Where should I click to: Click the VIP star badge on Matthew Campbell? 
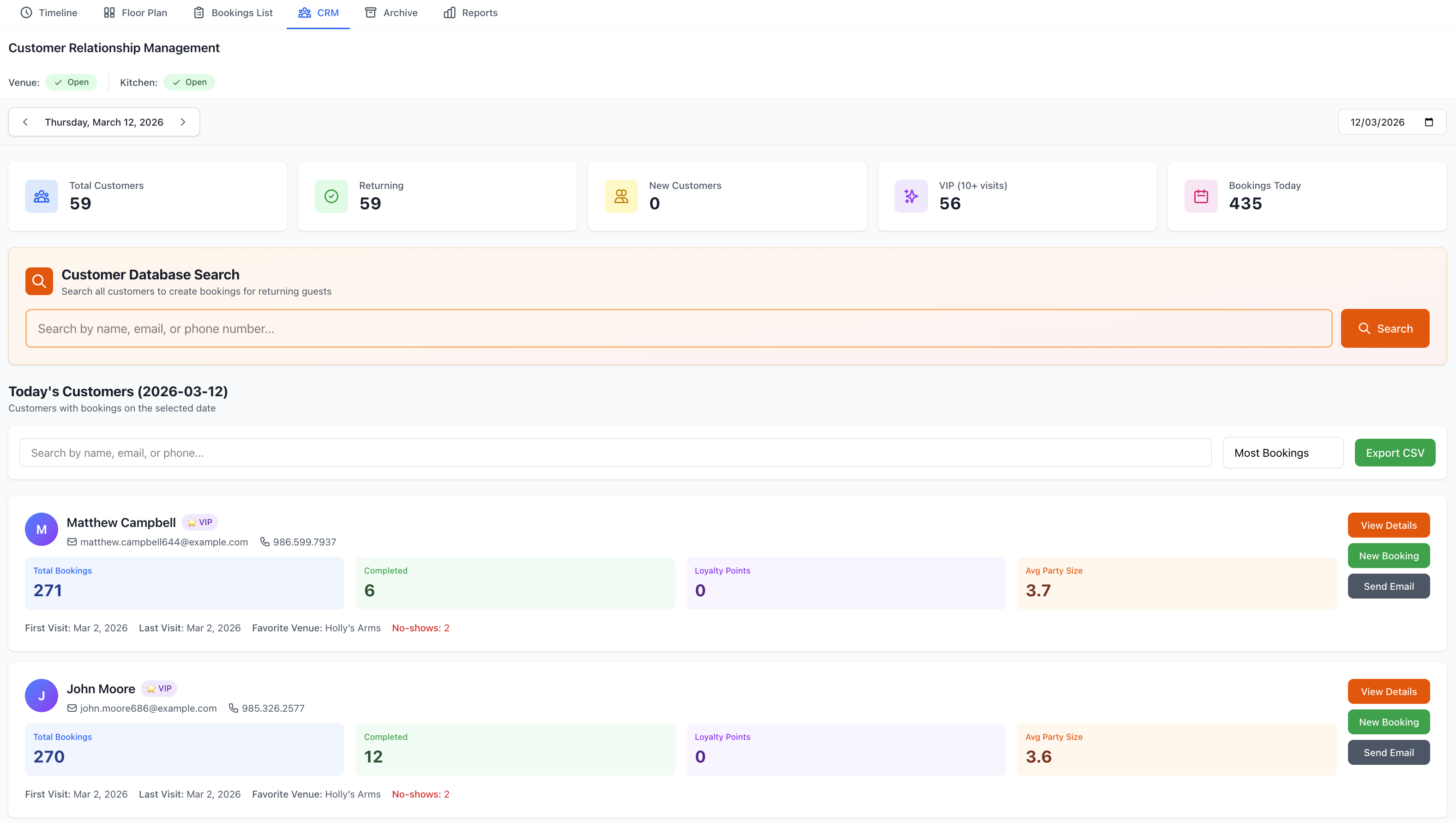coord(199,522)
